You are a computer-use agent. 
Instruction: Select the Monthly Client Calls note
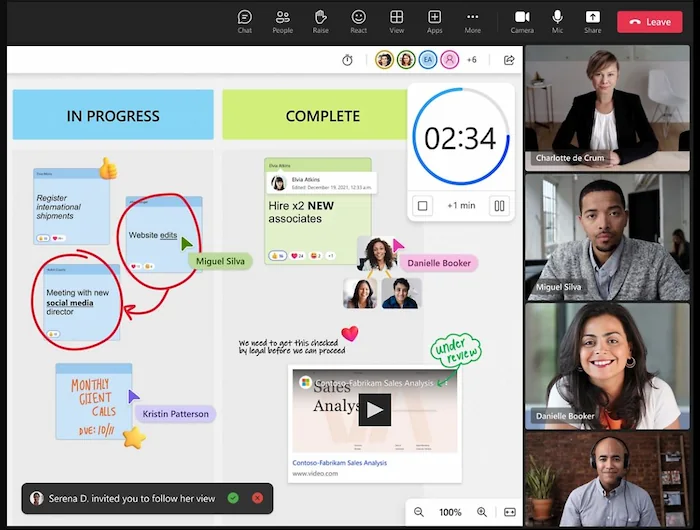click(94, 402)
